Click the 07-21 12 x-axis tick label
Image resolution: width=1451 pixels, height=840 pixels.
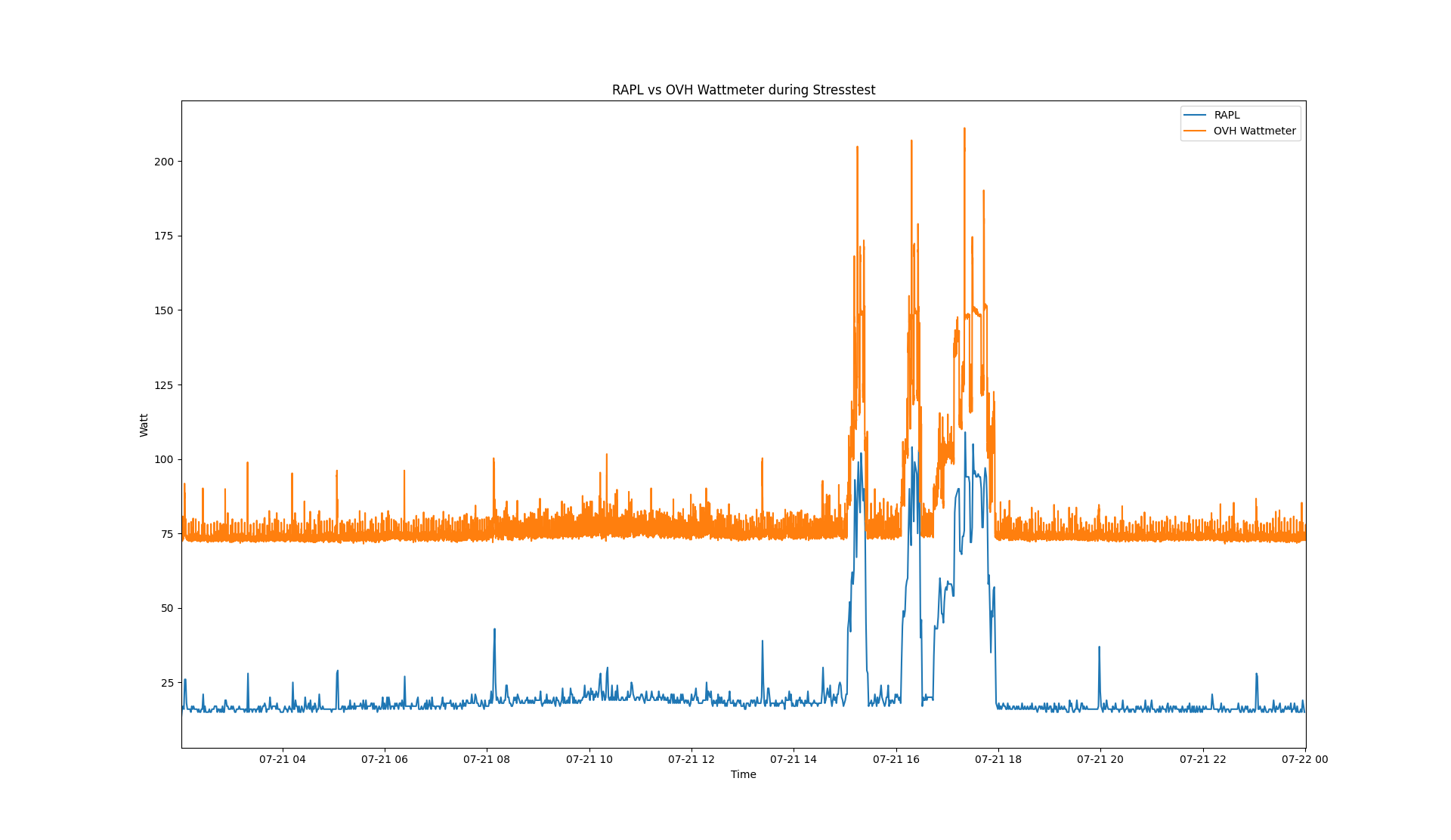tap(691, 759)
